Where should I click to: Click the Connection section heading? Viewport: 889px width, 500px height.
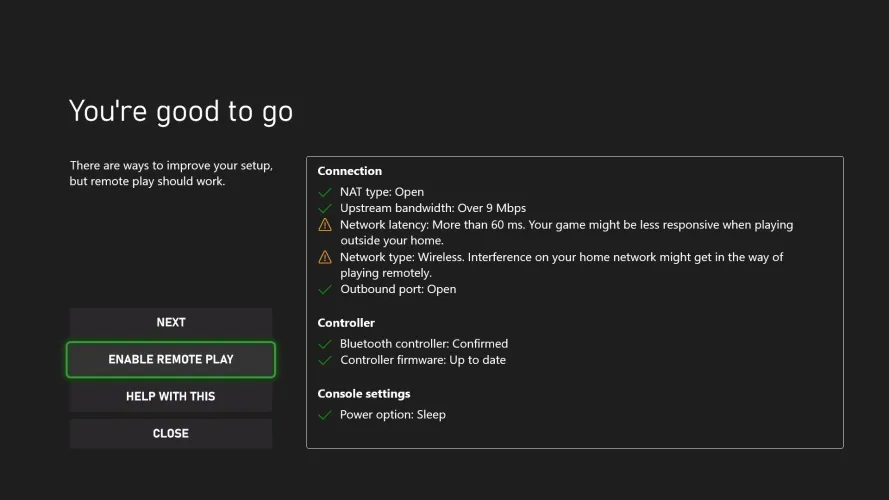[x=350, y=171]
